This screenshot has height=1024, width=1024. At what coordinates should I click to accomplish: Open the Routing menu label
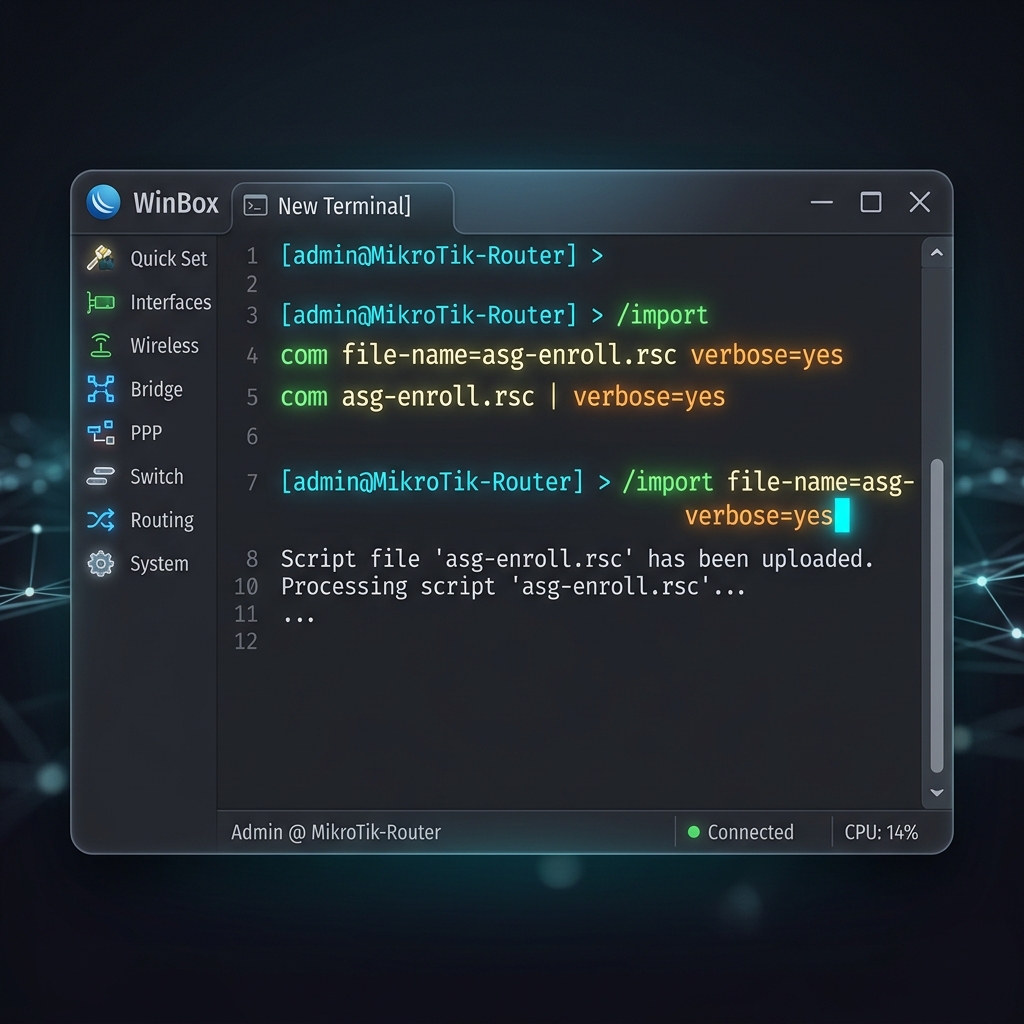point(162,520)
